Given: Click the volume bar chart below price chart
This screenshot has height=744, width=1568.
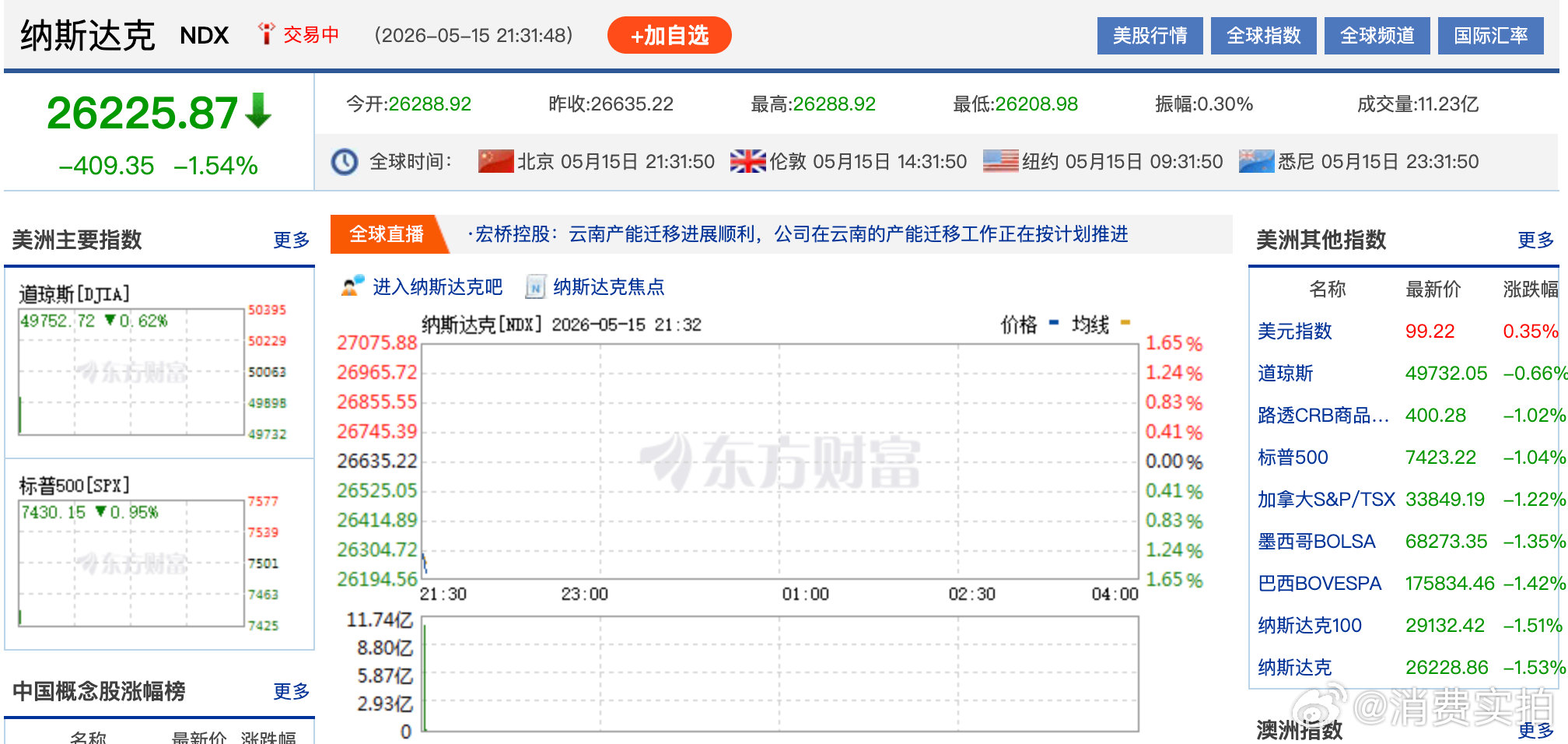Looking at the screenshot, I should 780,674.
